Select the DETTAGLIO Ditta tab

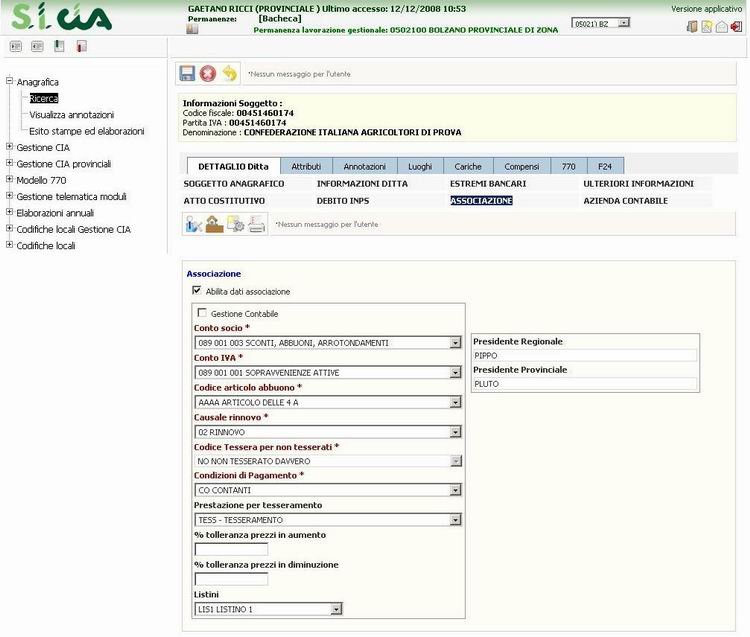233,166
